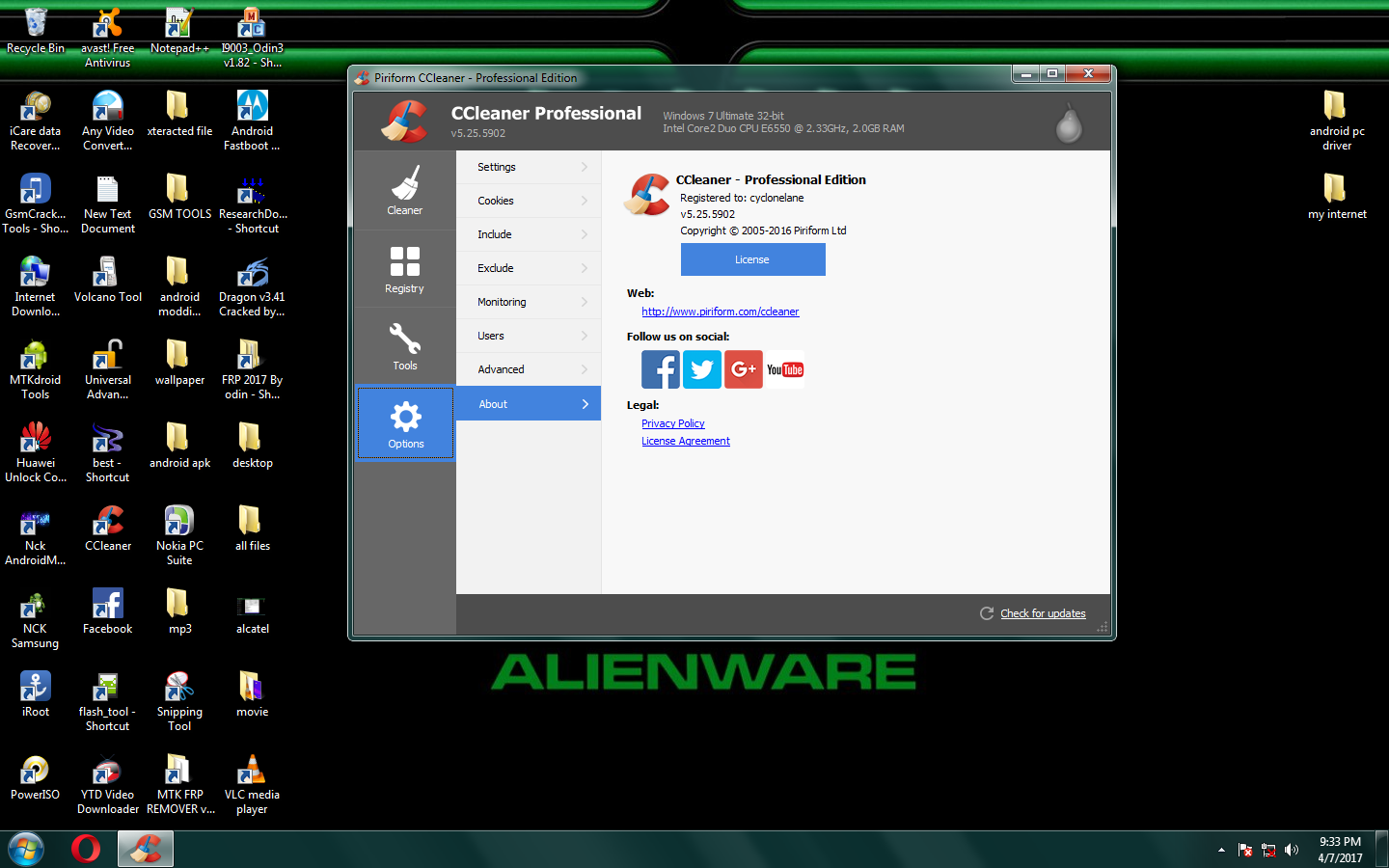
Task: Select the Nokia PC Suite desktop icon
Action: point(179,535)
